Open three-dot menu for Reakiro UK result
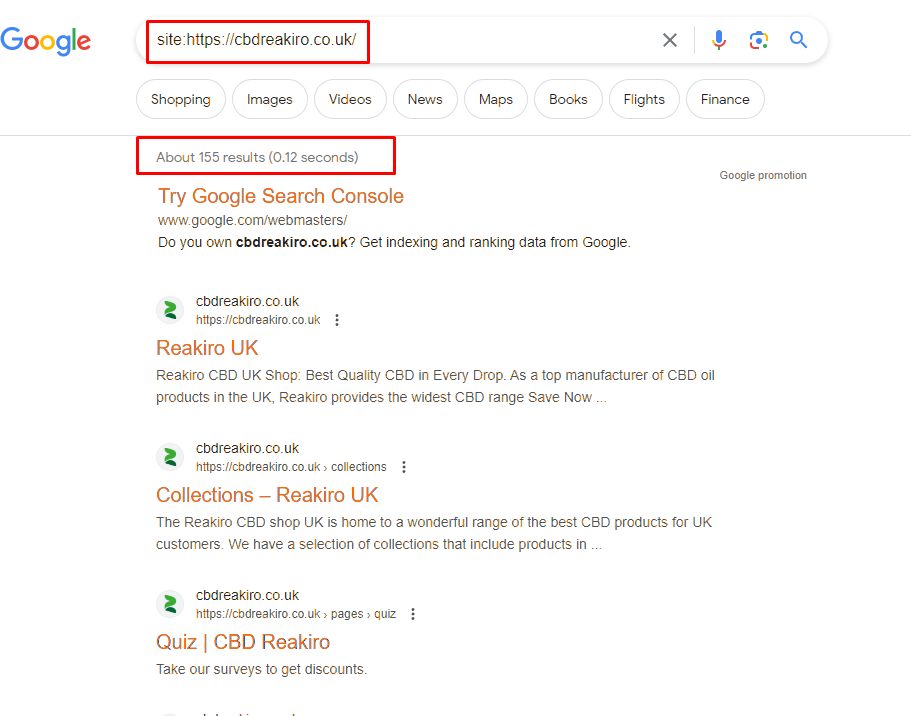911x716 pixels. [337, 320]
